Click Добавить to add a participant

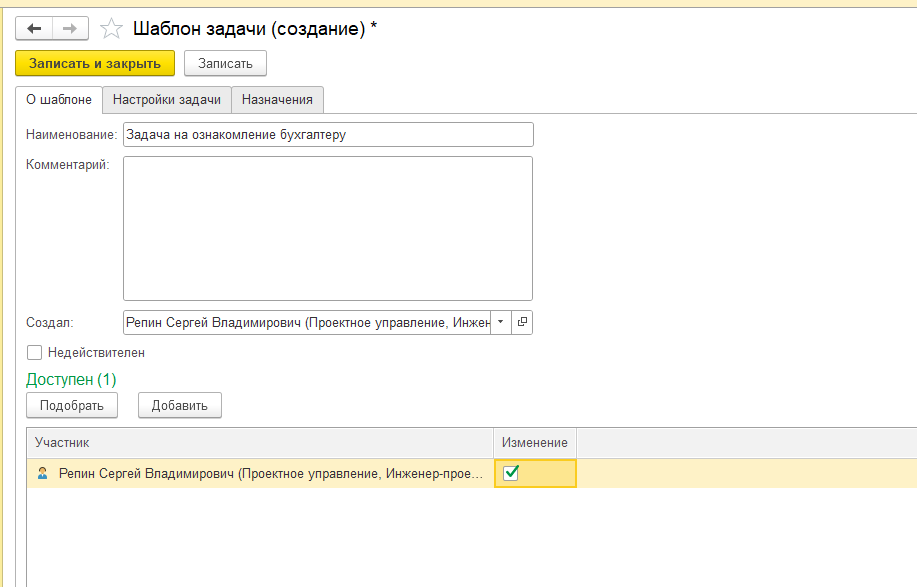[x=180, y=405]
